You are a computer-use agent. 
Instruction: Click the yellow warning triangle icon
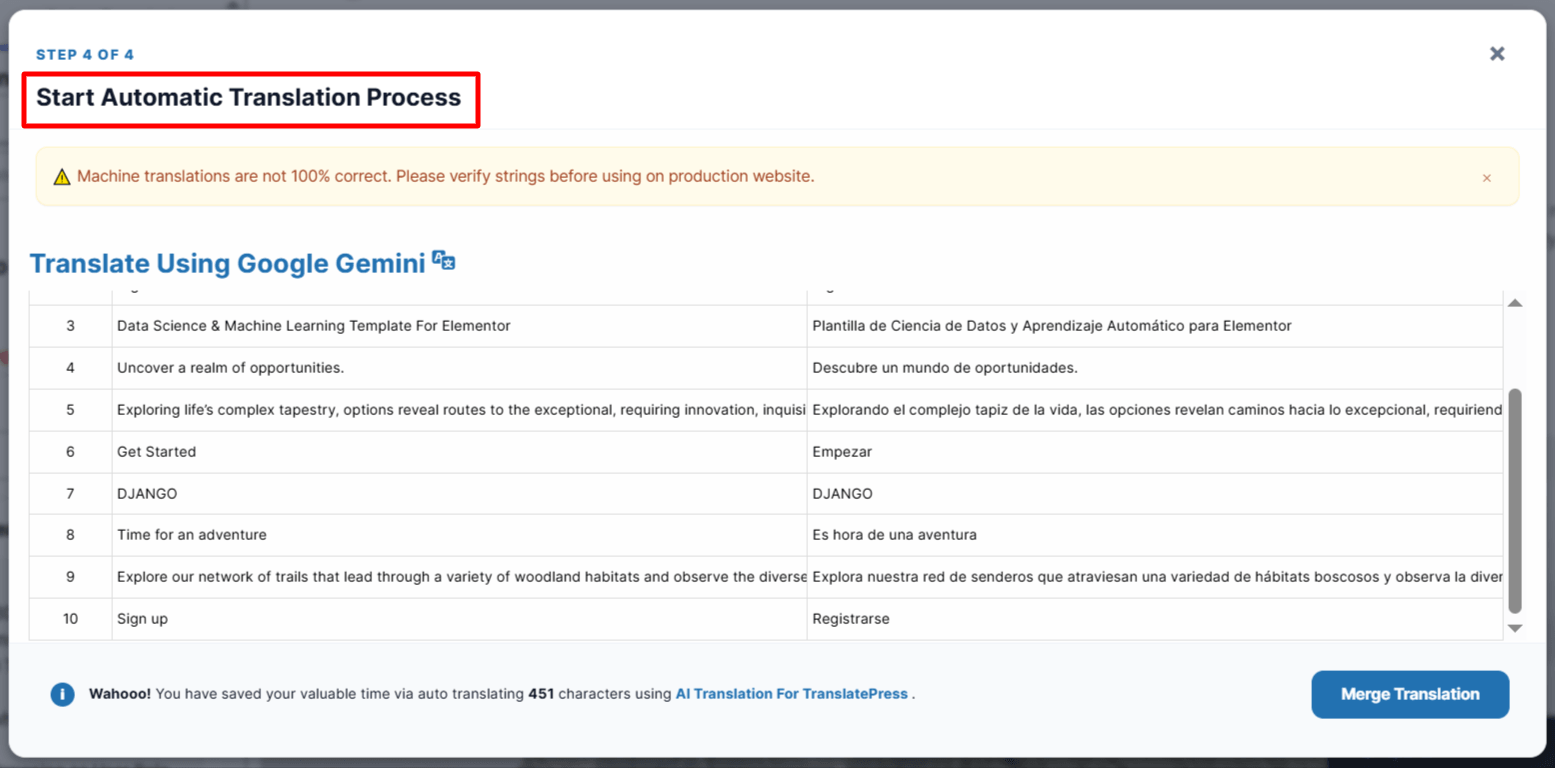click(x=62, y=177)
